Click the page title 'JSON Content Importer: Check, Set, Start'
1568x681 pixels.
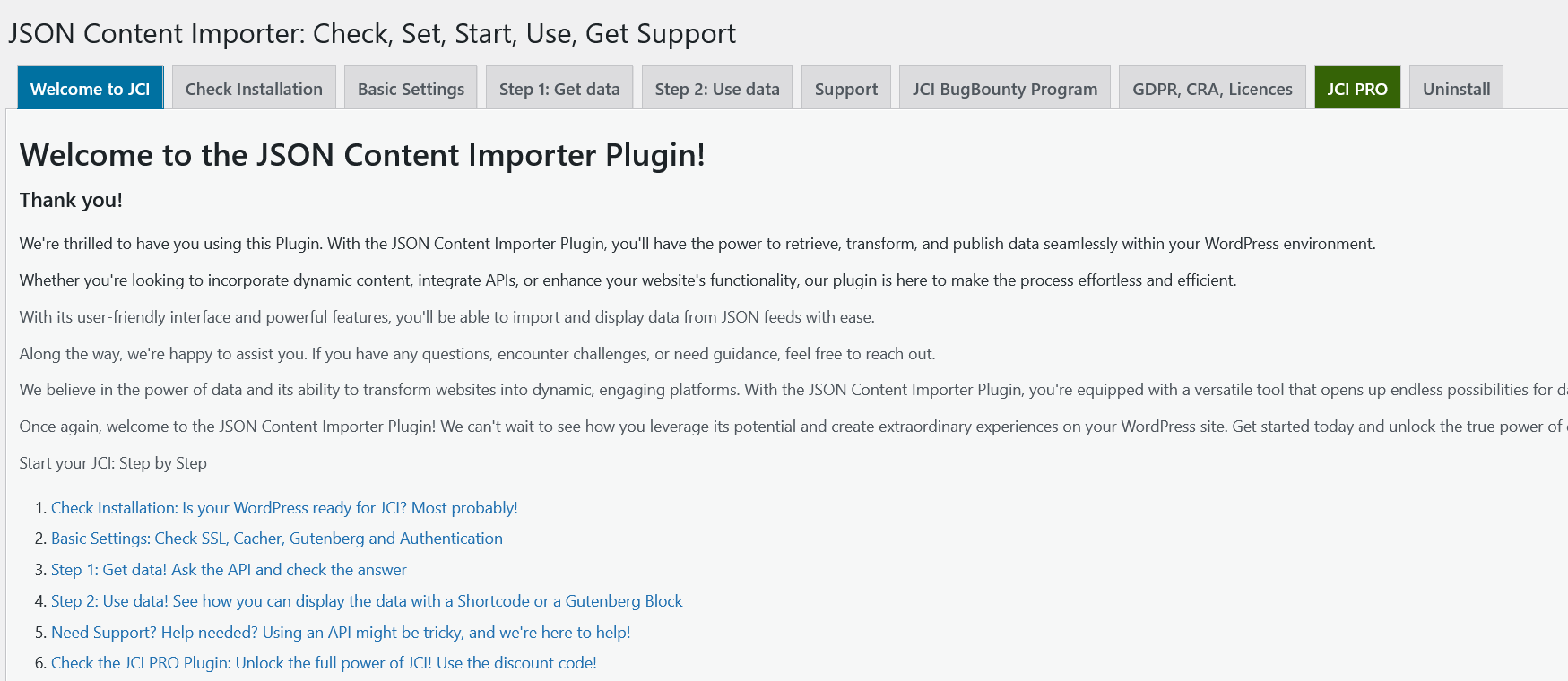(371, 34)
